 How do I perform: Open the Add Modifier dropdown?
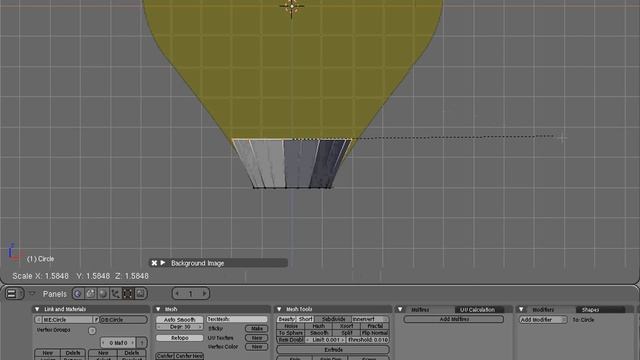[543, 320]
